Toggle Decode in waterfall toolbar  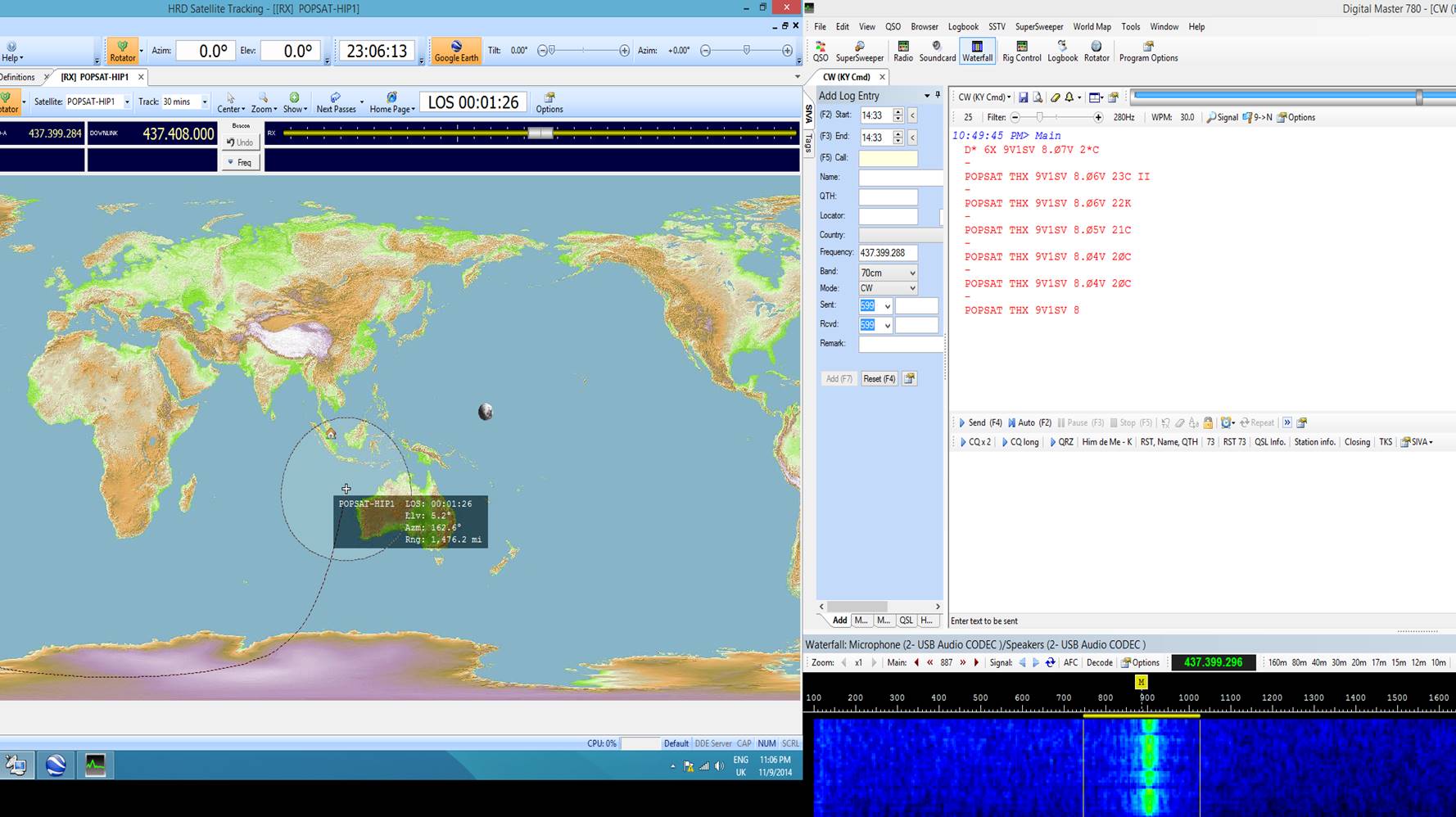point(1099,663)
